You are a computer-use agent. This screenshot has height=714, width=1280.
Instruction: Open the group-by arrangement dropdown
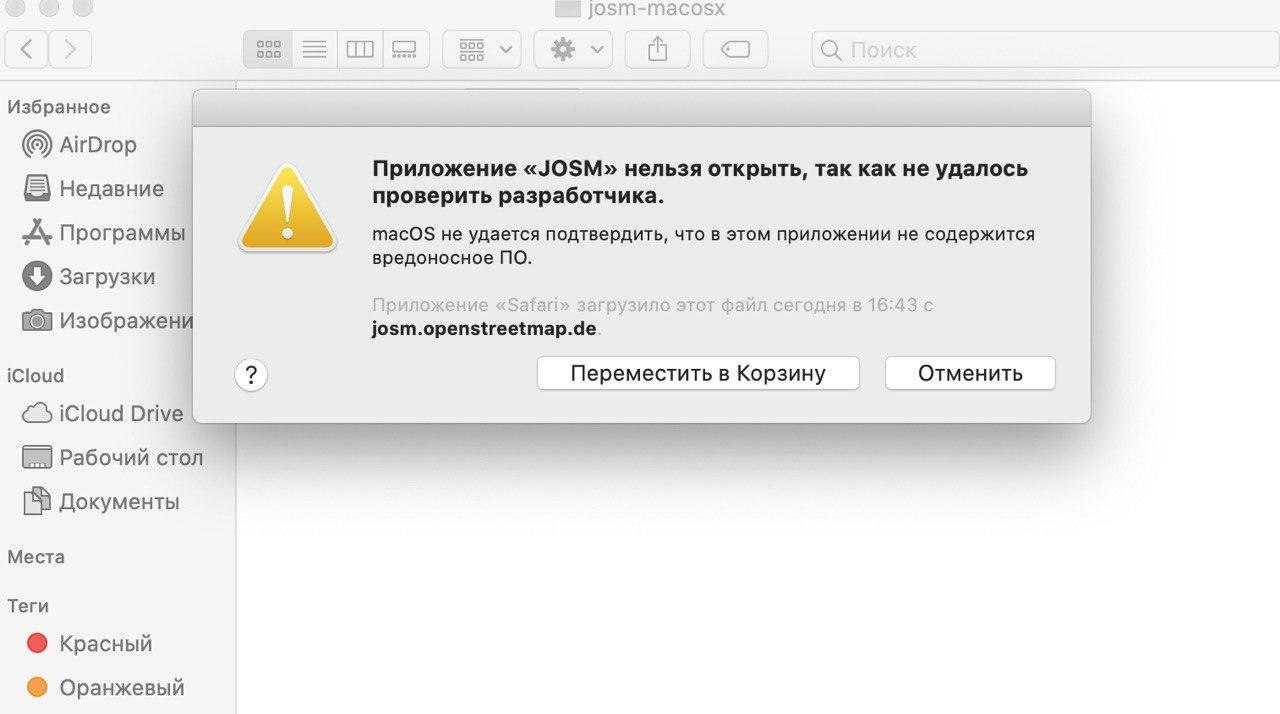click(482, 49)
